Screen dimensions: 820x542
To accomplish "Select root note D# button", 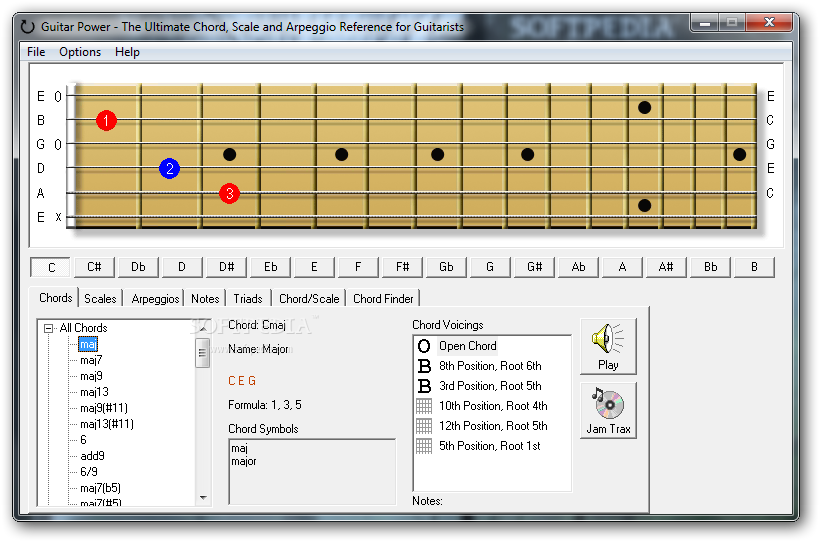I will click(x=226, y=267).
